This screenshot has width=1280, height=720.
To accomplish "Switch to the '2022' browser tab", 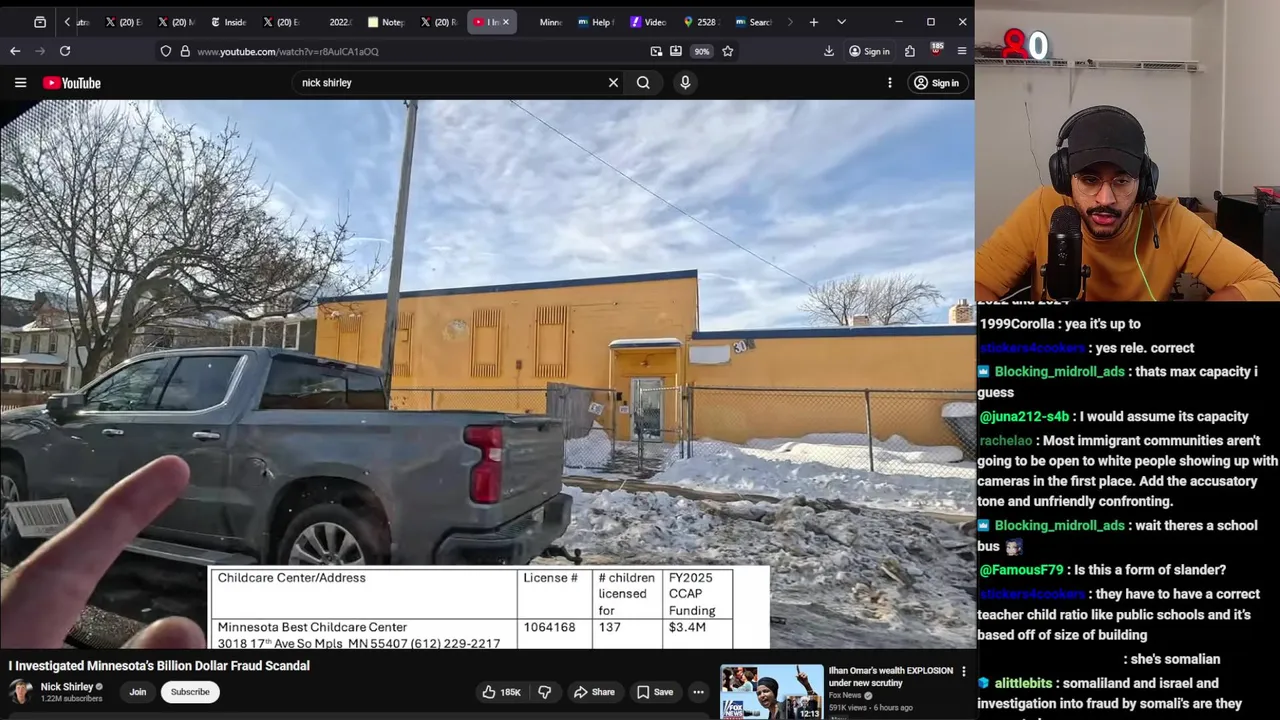I will click(x=340, y=22).
